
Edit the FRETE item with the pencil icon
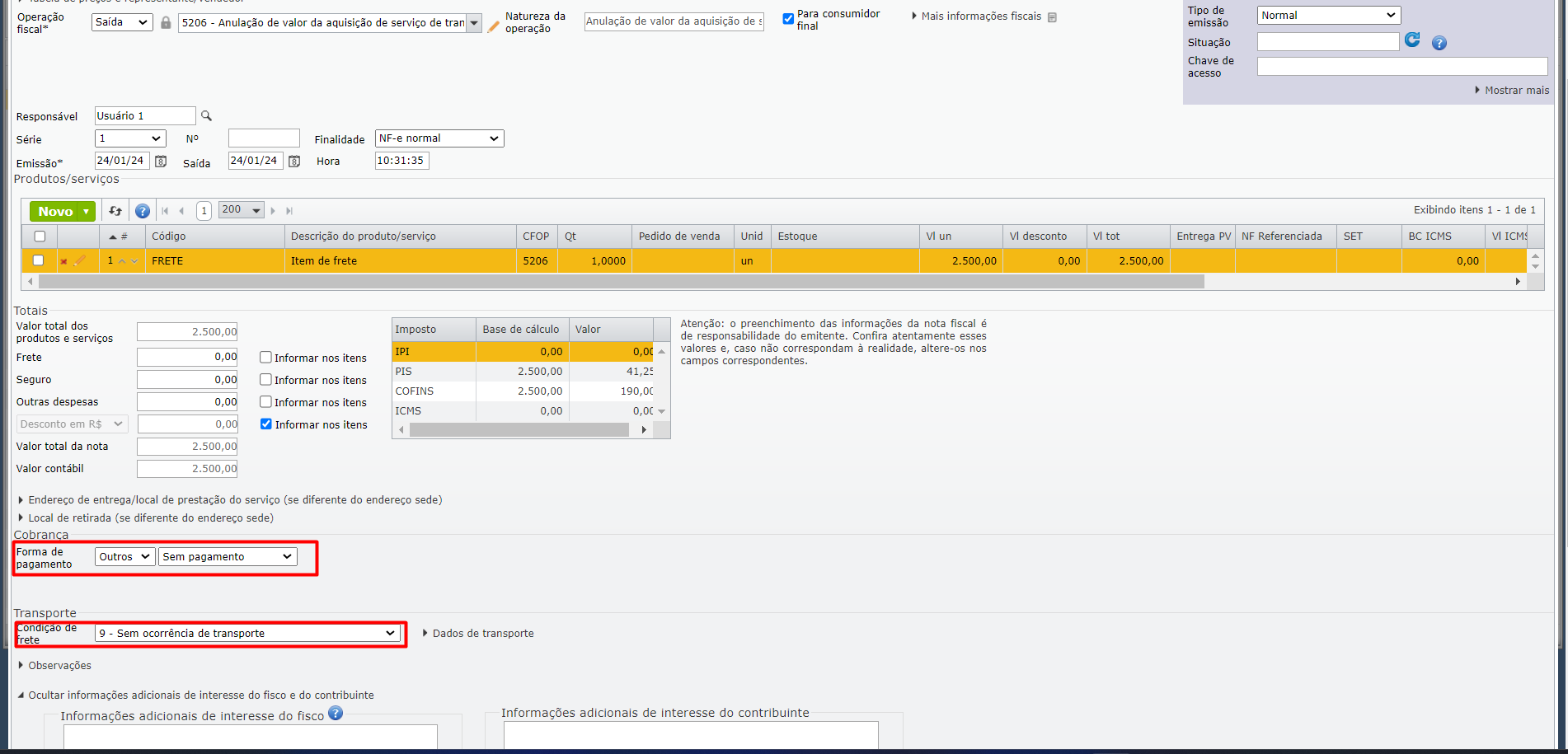(x=79, y=260)
